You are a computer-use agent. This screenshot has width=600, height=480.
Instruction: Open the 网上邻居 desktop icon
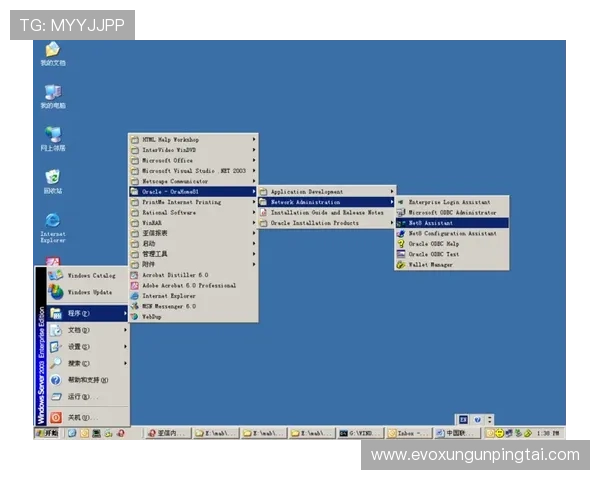click(x=53, y=139)
